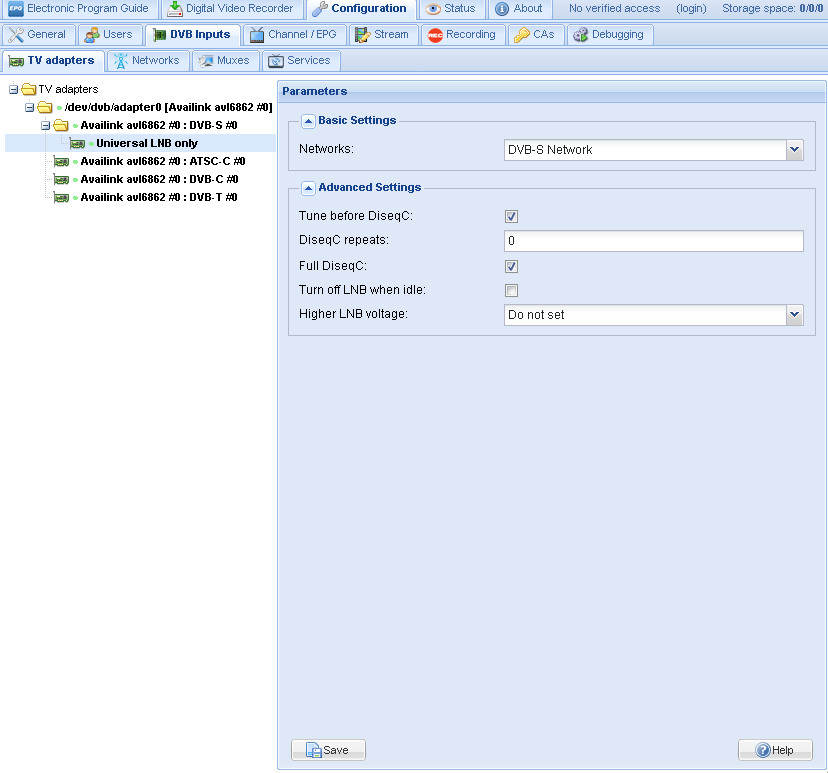Click the Do not set voltage field
The height and width of the screenshot is (773, 828).
click(645, 315)
